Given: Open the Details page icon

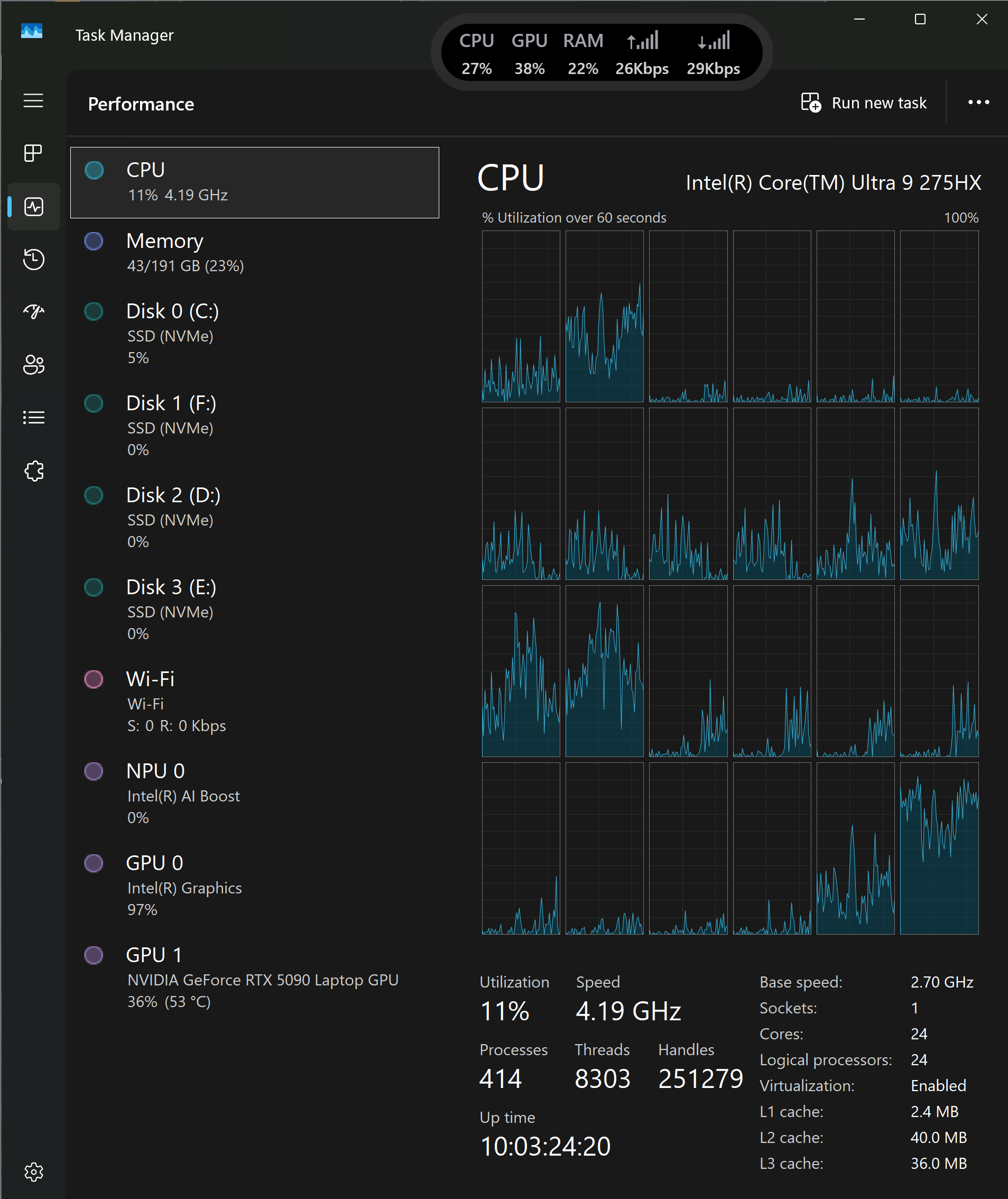Looking at the screenshot, I should point(33,417).
